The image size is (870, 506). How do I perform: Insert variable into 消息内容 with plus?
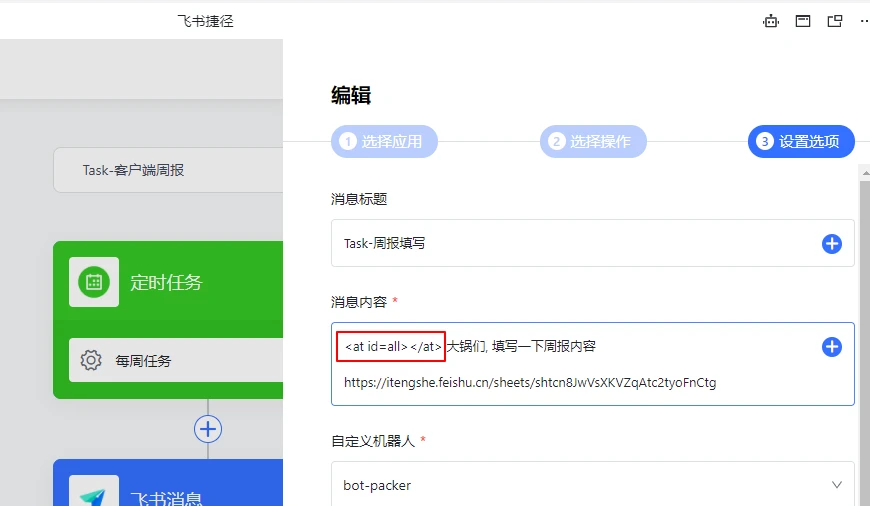click(831, 347)
